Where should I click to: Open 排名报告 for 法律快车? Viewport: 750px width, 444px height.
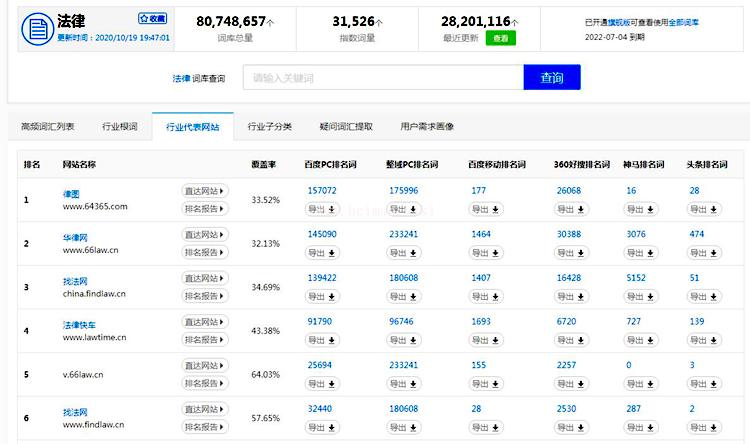click(205, 340)
